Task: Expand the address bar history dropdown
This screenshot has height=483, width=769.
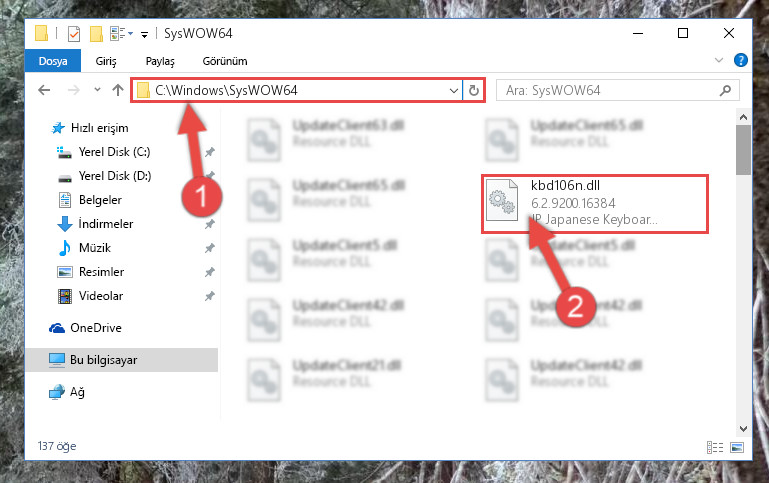Action: (454, 90)
